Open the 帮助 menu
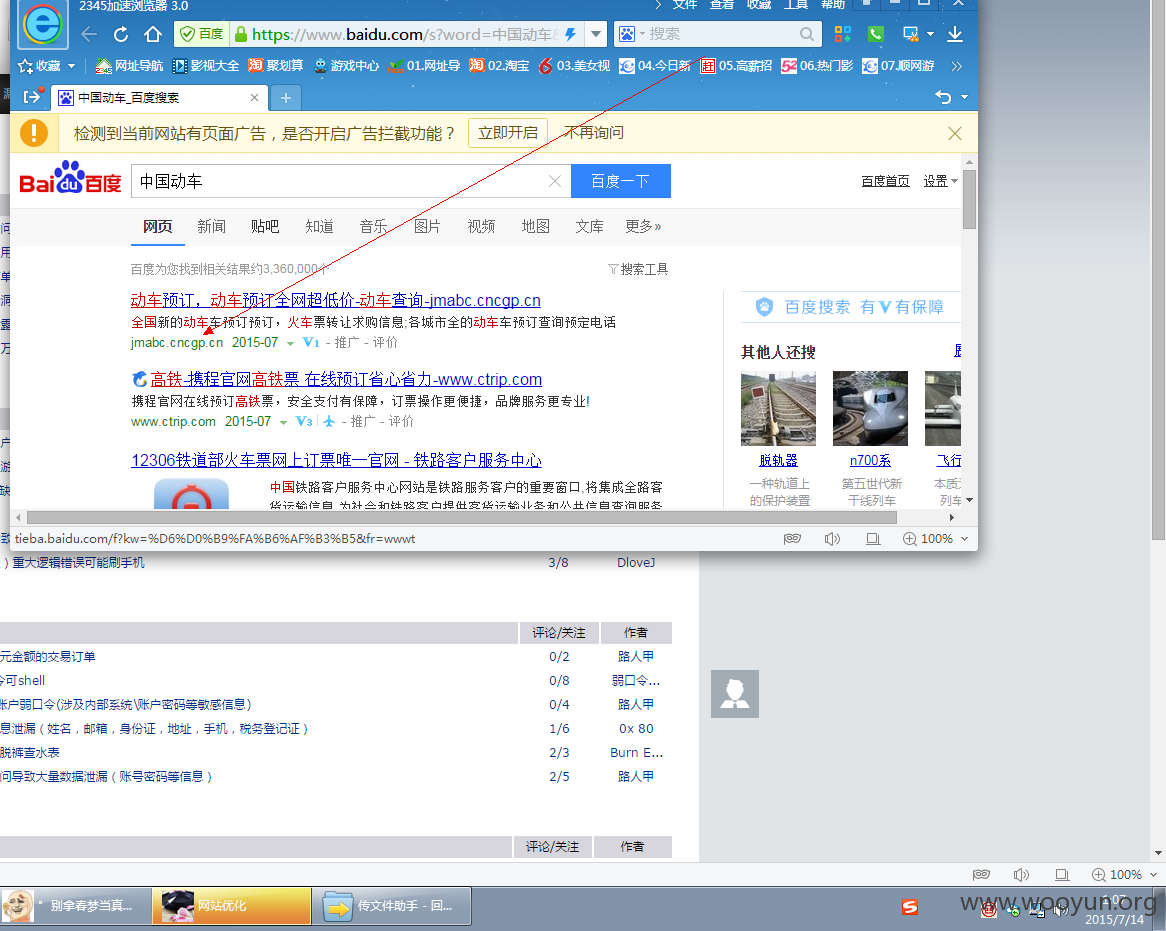 (833, 4)
